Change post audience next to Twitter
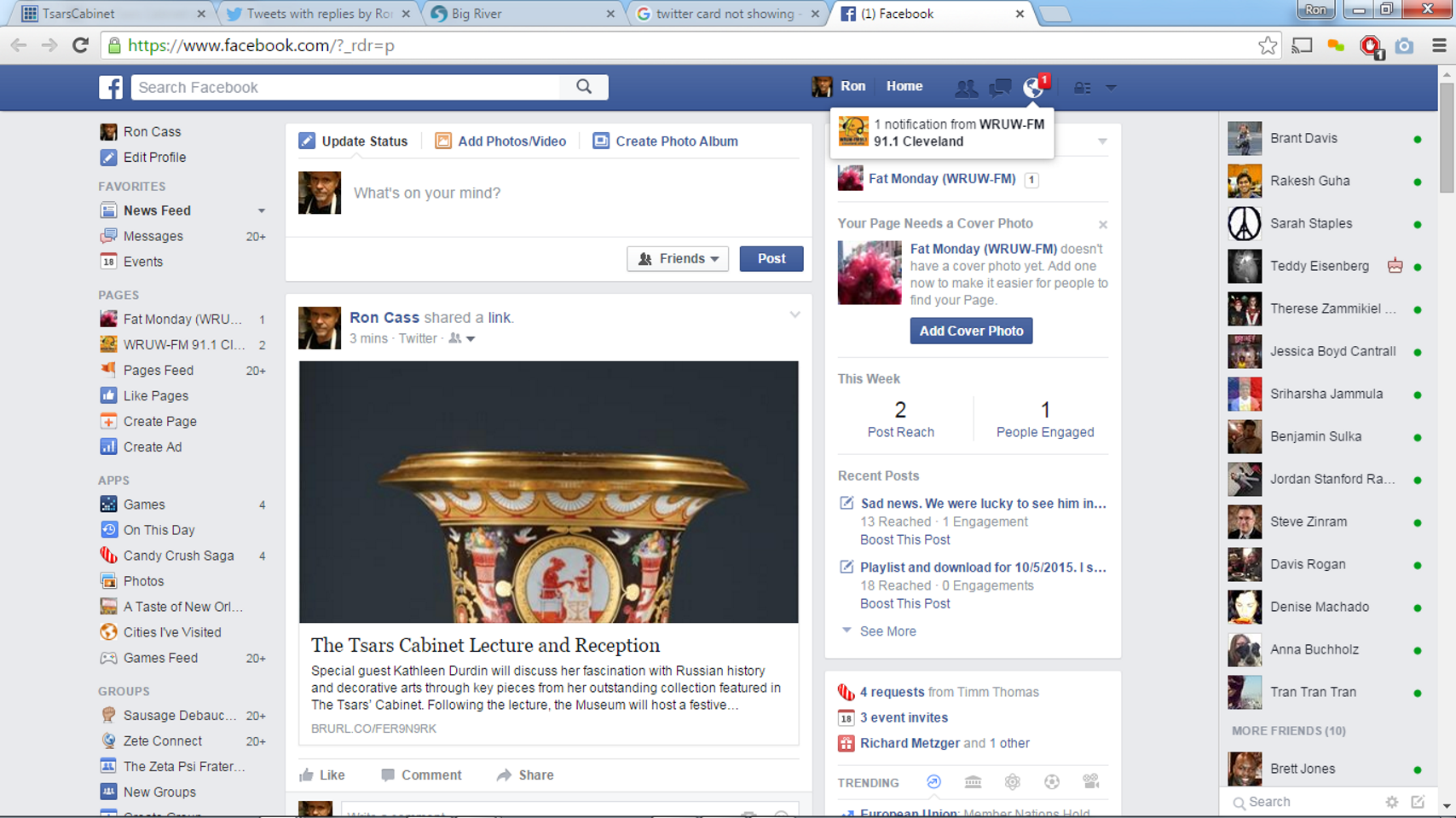 point(462,338)
